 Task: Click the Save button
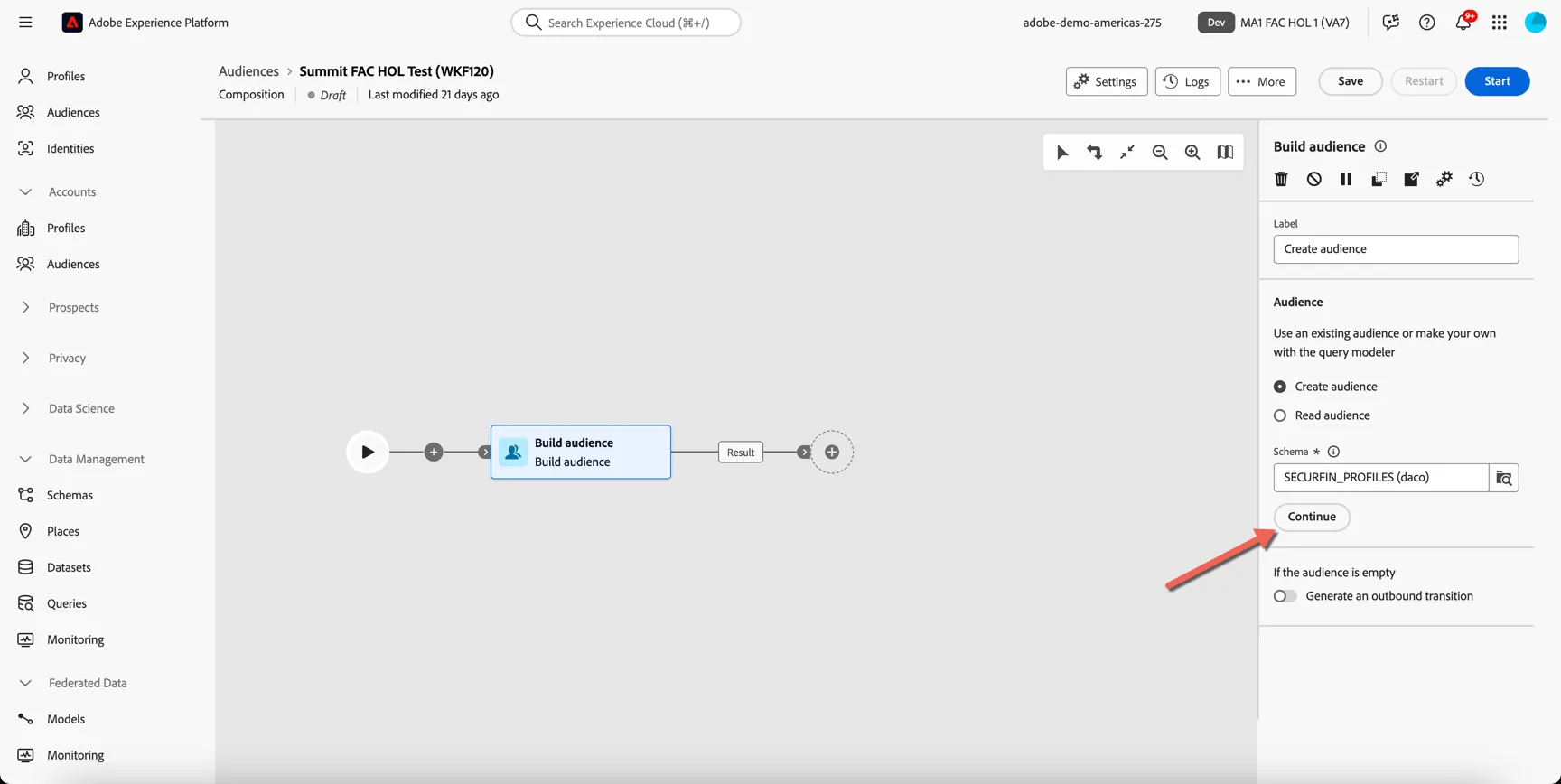[x=1351, y=81]
